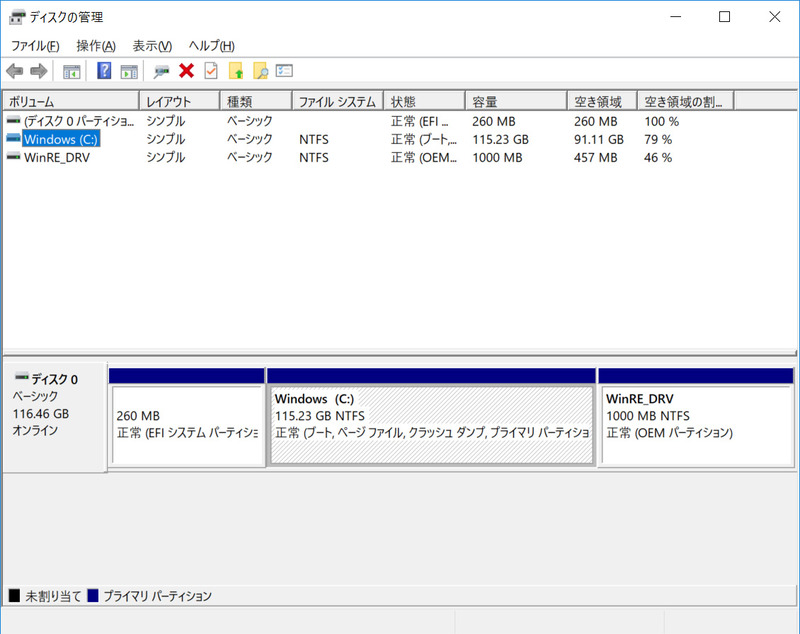The width and height of the screenshot is (800, 634).
Task: Select the WinRE_DRV row in volume list
Action: point(399,158)
